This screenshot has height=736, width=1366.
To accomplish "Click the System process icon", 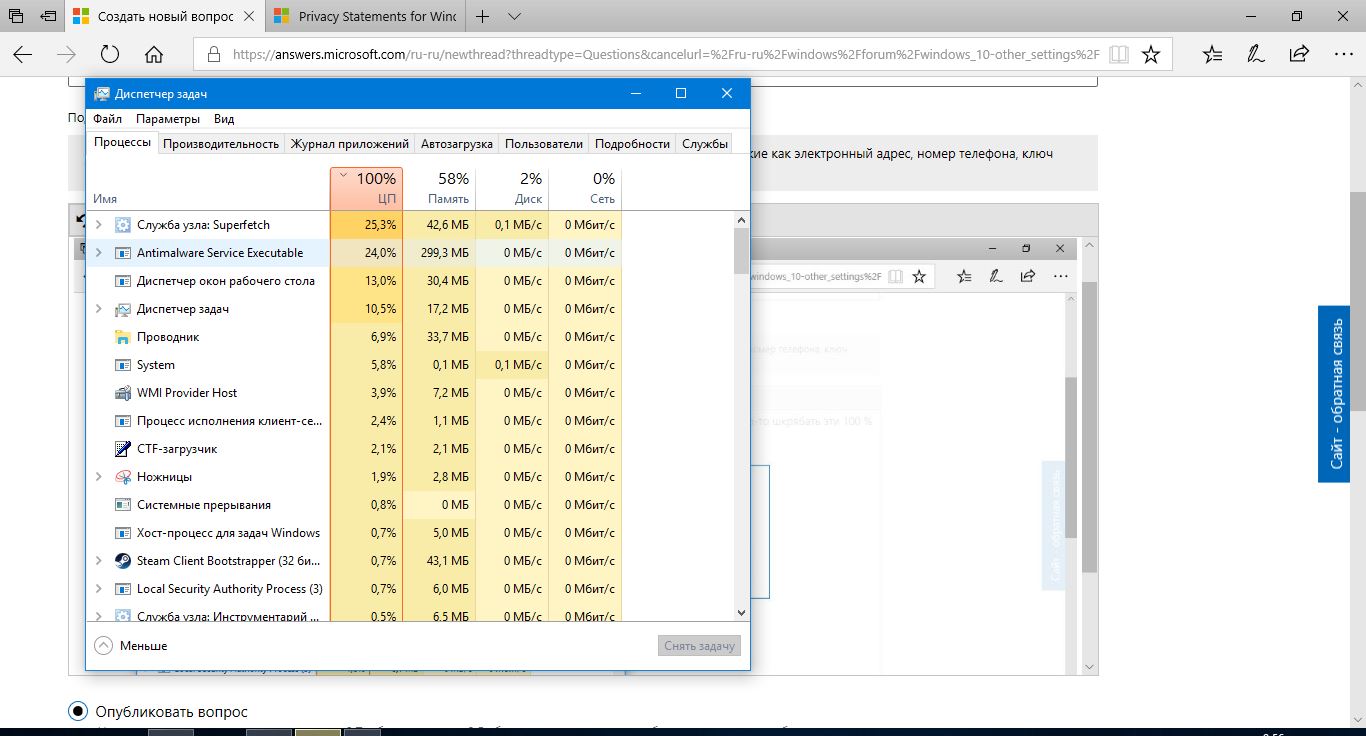I will (x=123, y=365).
